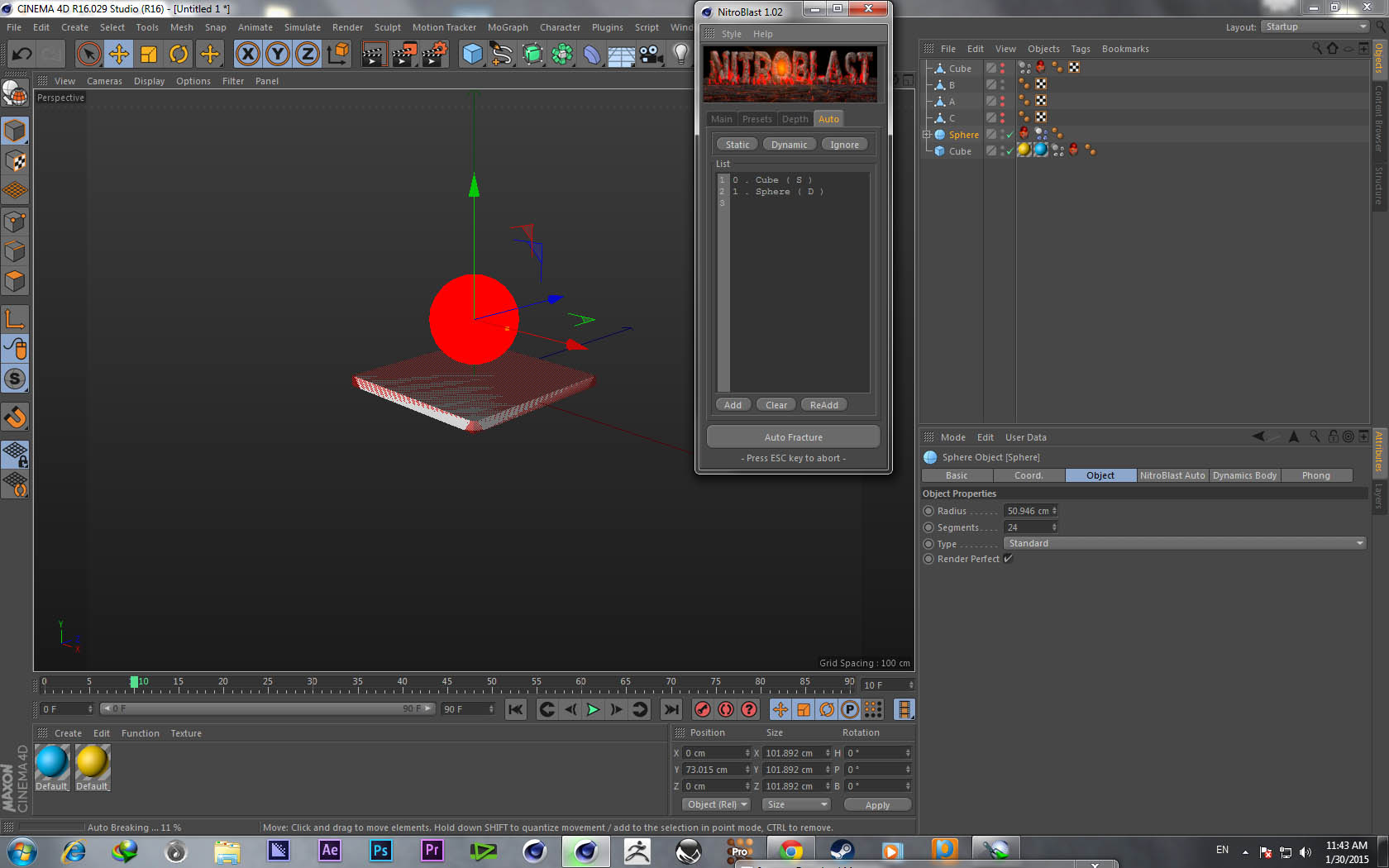Toggle bottom Cube enabled checkmark
The height and width of the screenshot is (868, 1389).
click(x=1010, y=151)
